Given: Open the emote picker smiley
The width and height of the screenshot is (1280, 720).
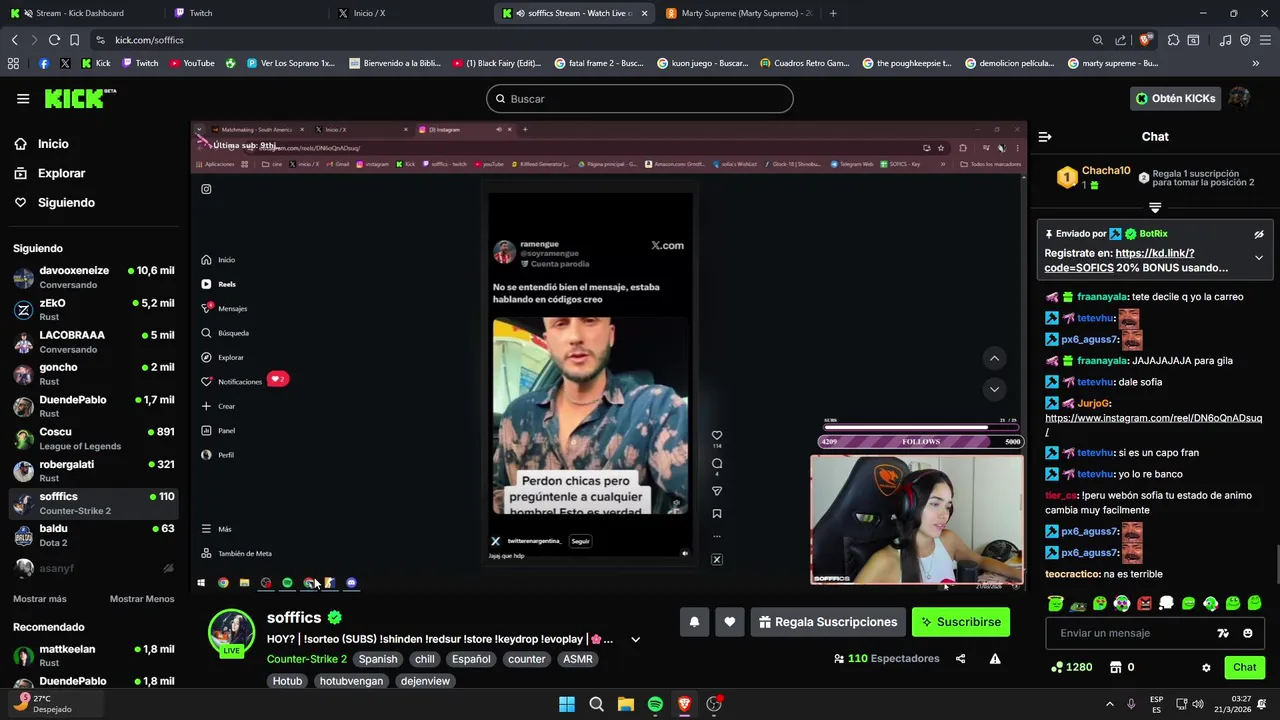Looking at the screenshot, I should tap(1247, 633).
